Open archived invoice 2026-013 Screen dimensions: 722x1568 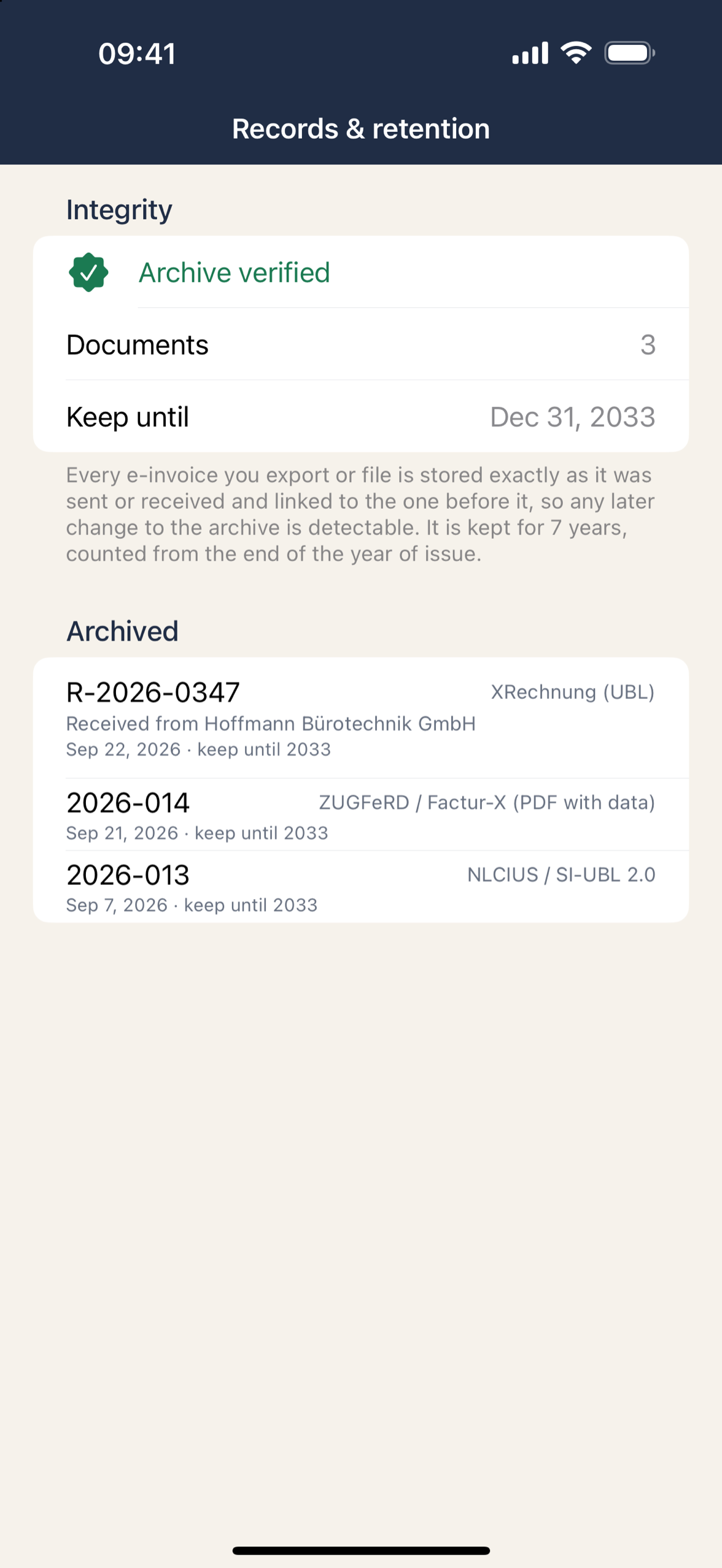pos(361,887)
